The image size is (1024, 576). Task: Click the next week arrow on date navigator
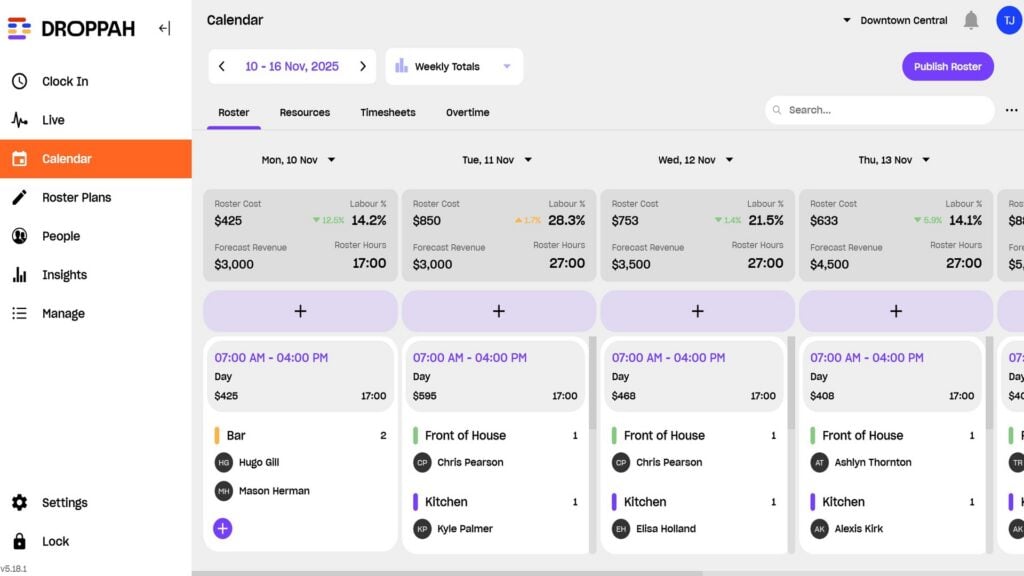coord(362,65)
